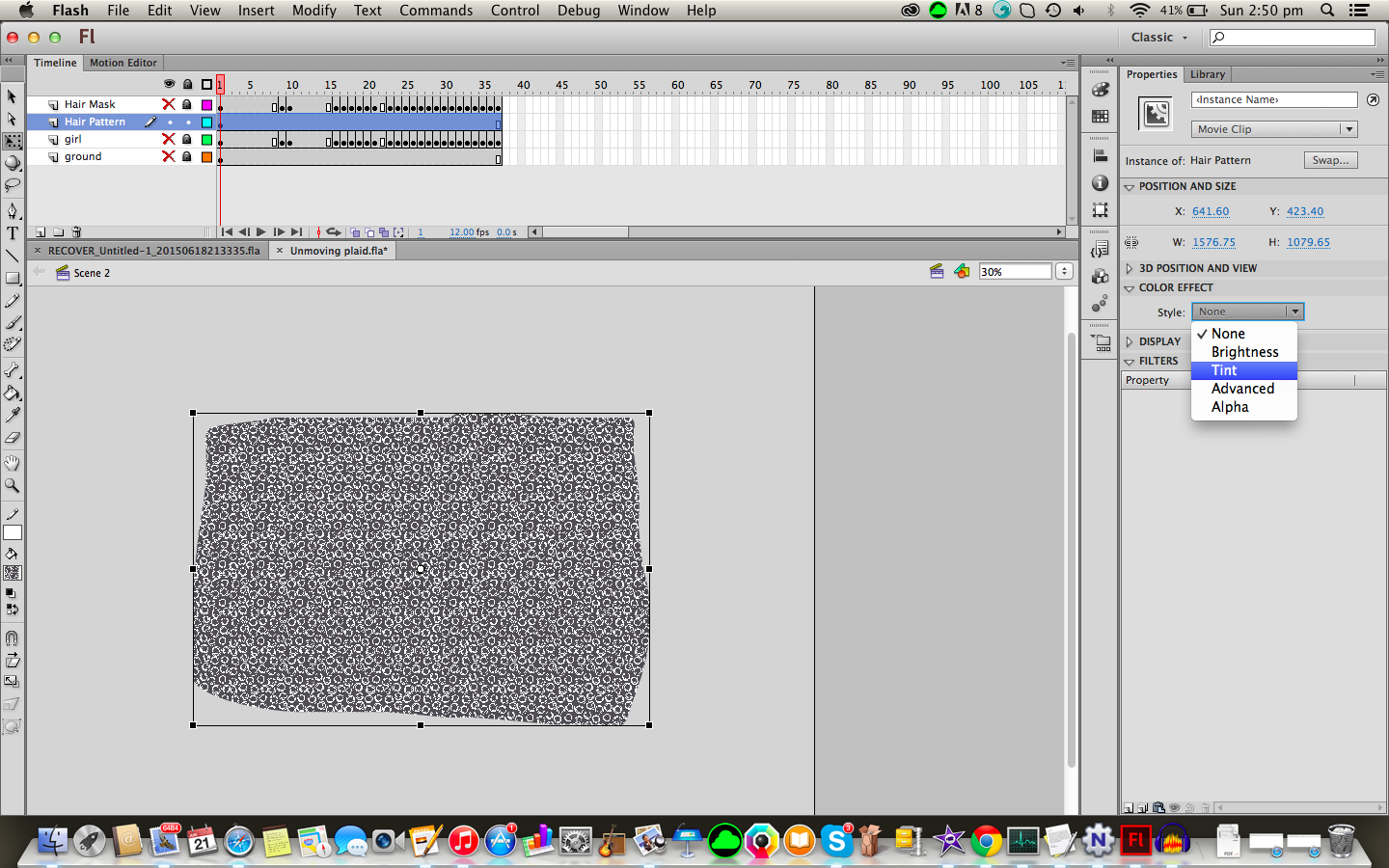Choose Advanced from the style menu
The width and height of the screenshot is (1389, 868).
(1244, 389)
